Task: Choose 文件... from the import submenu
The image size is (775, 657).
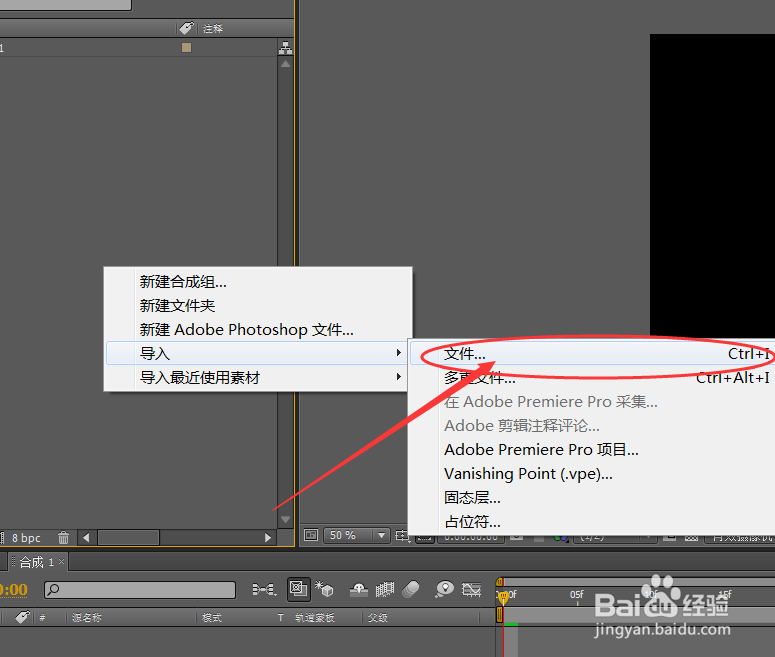Action: [592, 354]
